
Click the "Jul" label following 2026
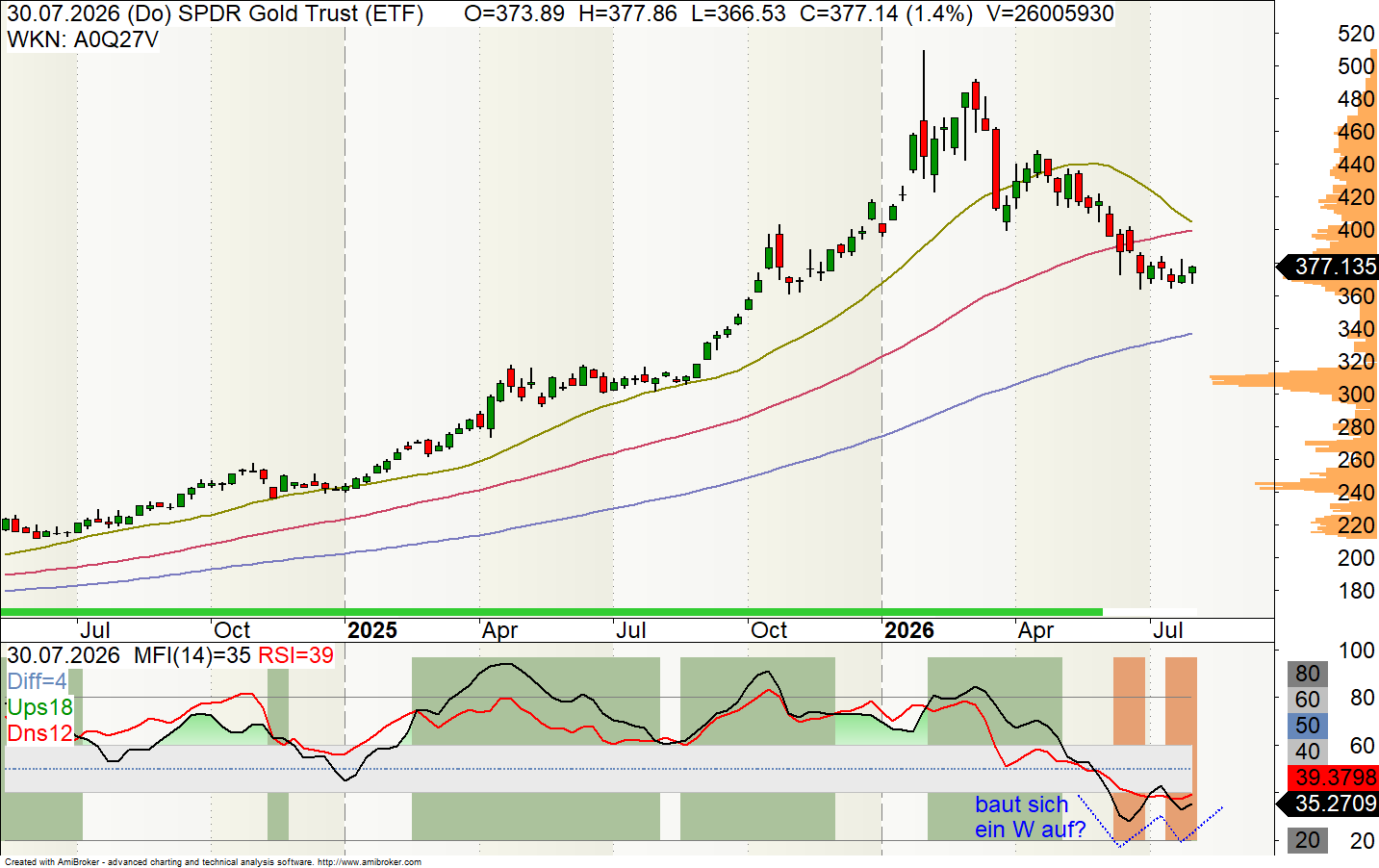[1168, 630]
